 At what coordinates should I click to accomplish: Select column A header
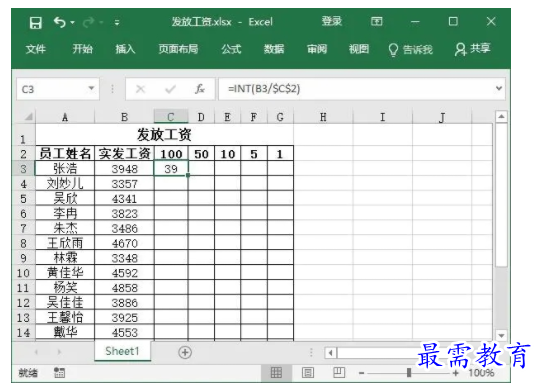(65, 117)
